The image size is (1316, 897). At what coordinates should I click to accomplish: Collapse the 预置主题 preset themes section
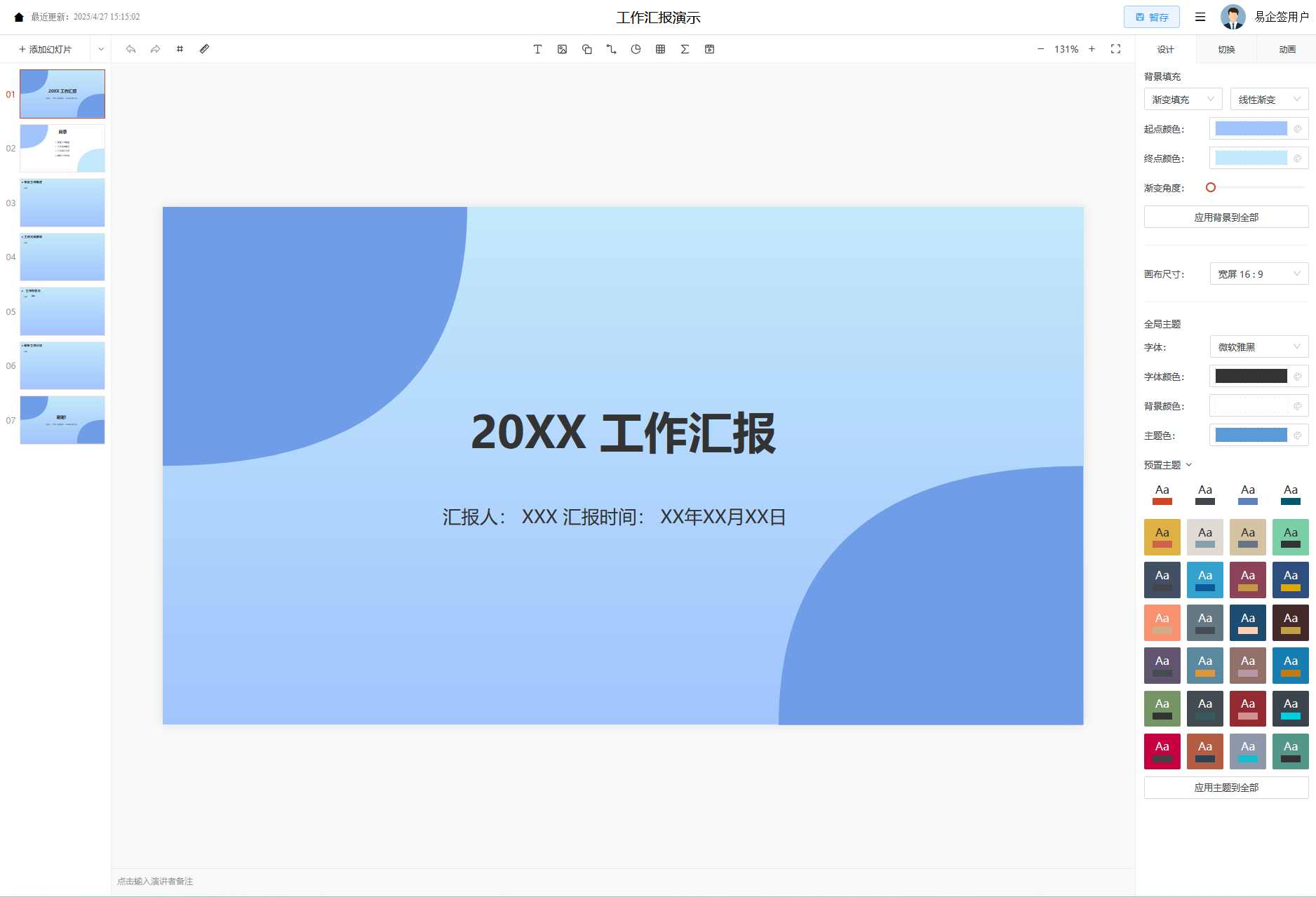point(1168,465)
